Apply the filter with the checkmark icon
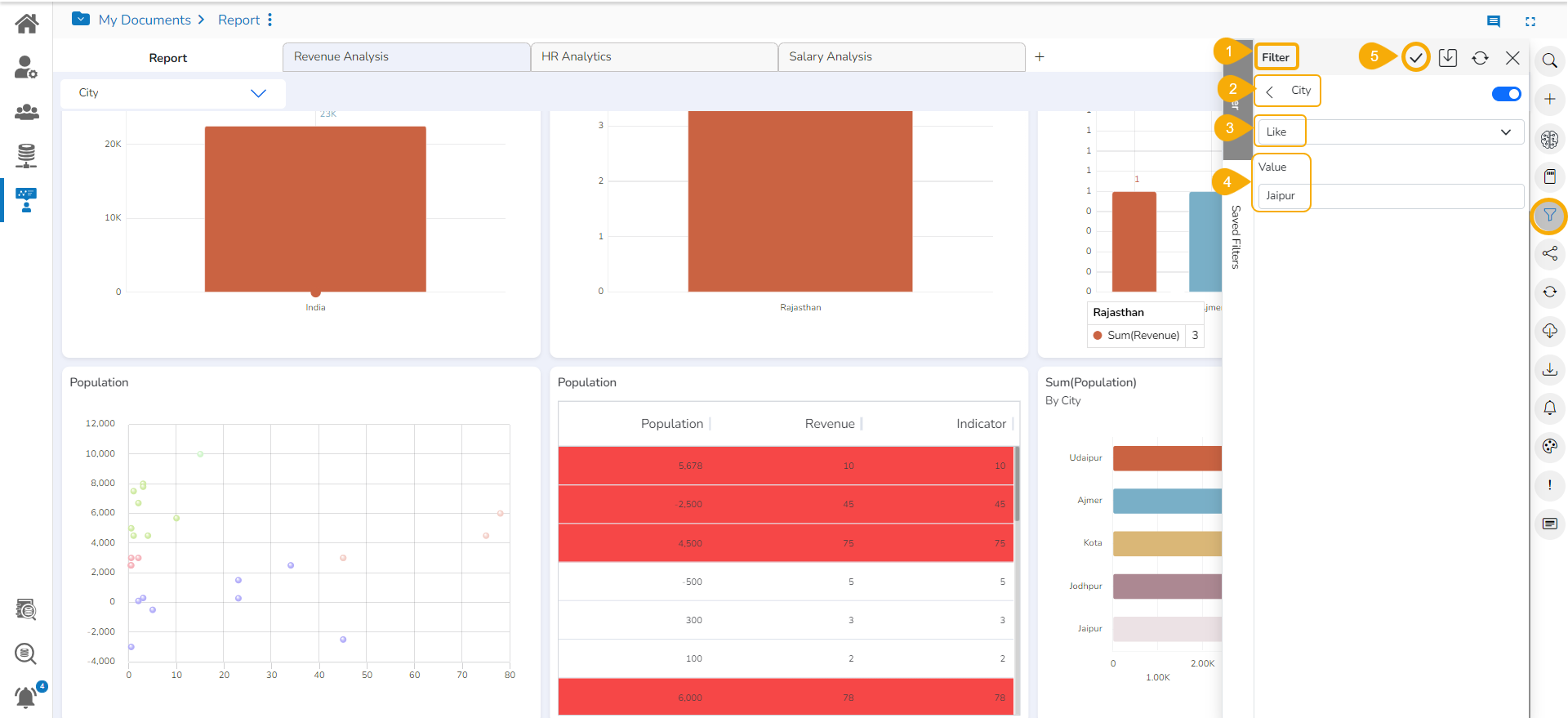This screenshot has width=1568, height=718. tap(1415, 57)
